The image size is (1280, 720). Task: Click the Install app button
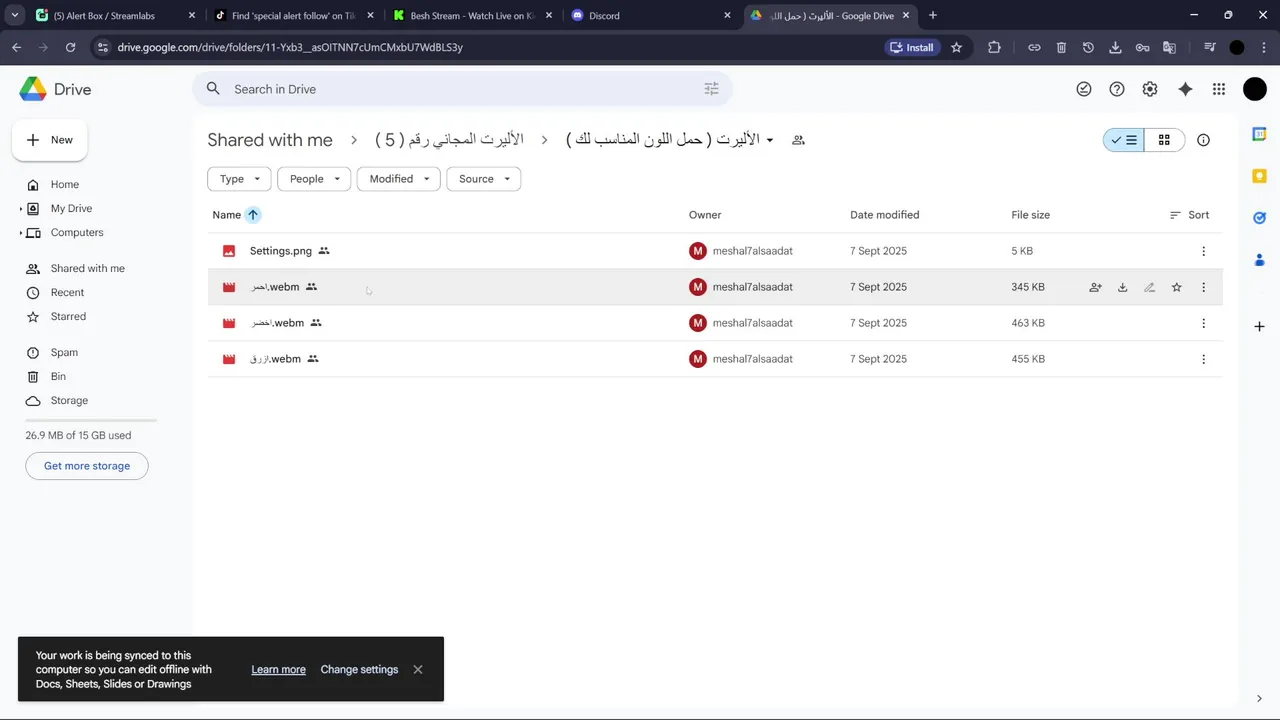pyautogui.click(x=911, y=47)
